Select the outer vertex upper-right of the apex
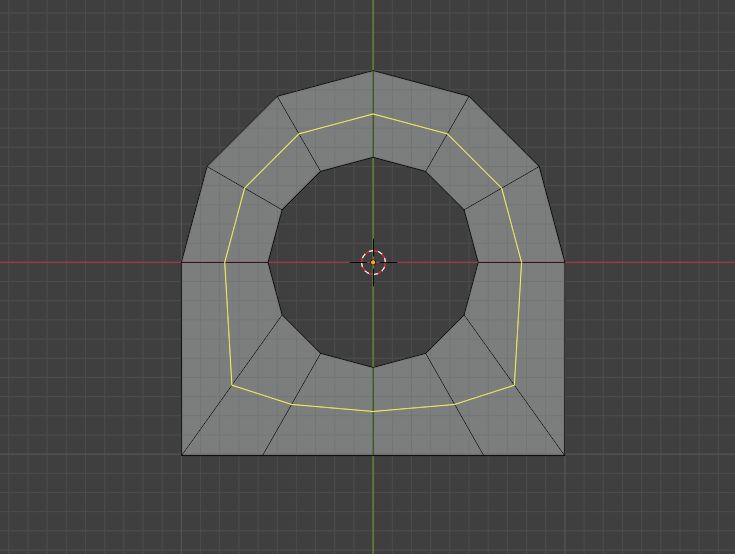This screenshot has height=554, width=735. tap(469, 97)
